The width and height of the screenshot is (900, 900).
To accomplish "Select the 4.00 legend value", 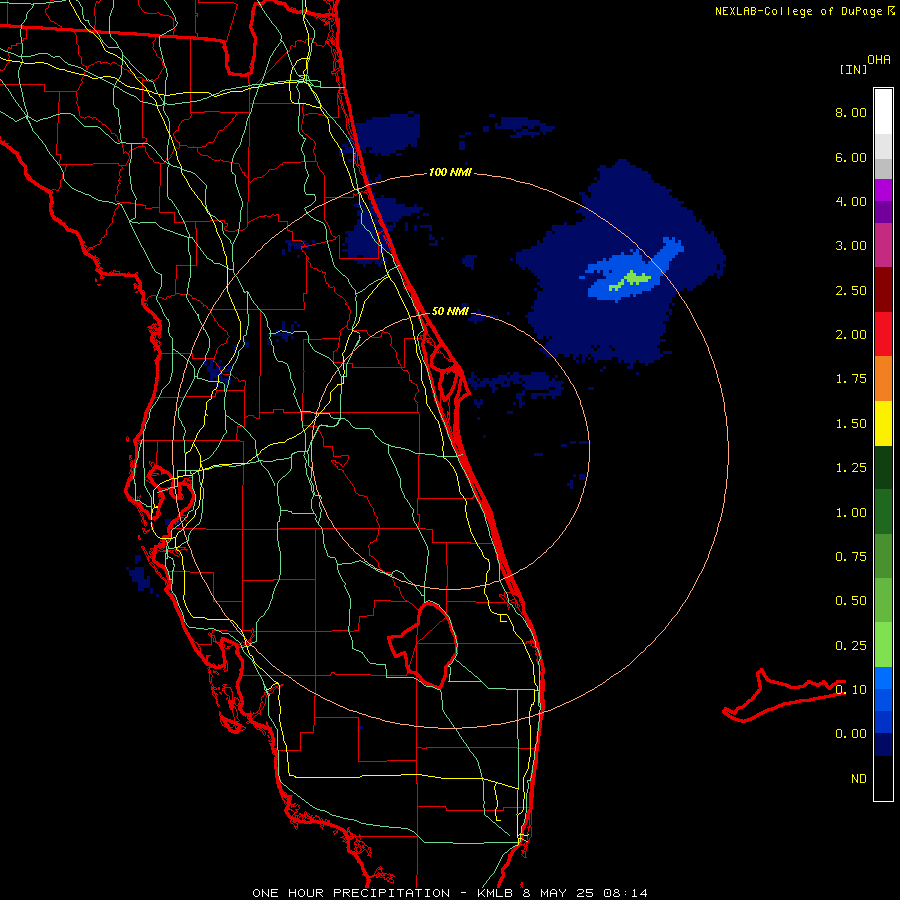I will (851, 201).
